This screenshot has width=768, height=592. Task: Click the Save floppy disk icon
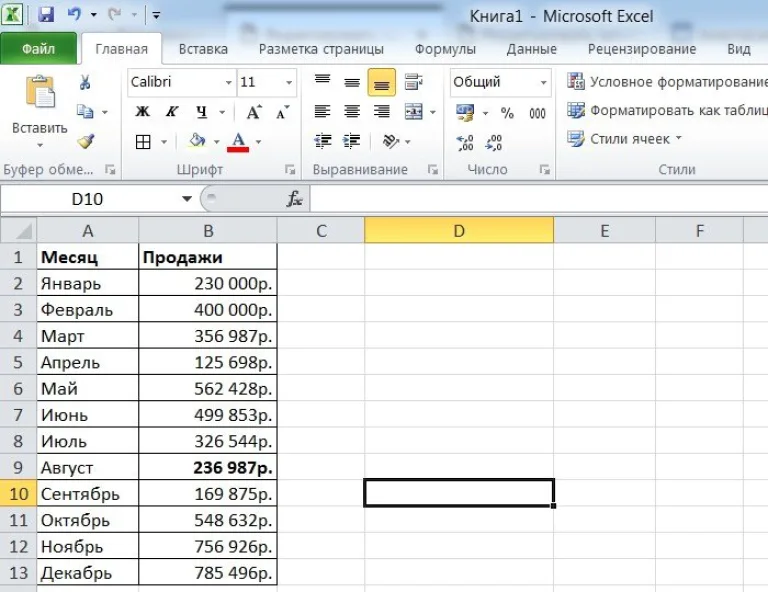click(x=46, y=15)
